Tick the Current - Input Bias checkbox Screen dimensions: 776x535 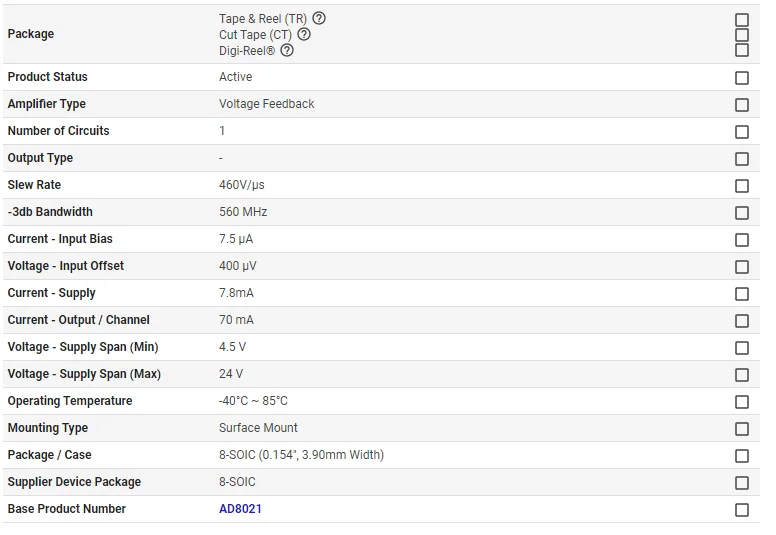[742, 240]
